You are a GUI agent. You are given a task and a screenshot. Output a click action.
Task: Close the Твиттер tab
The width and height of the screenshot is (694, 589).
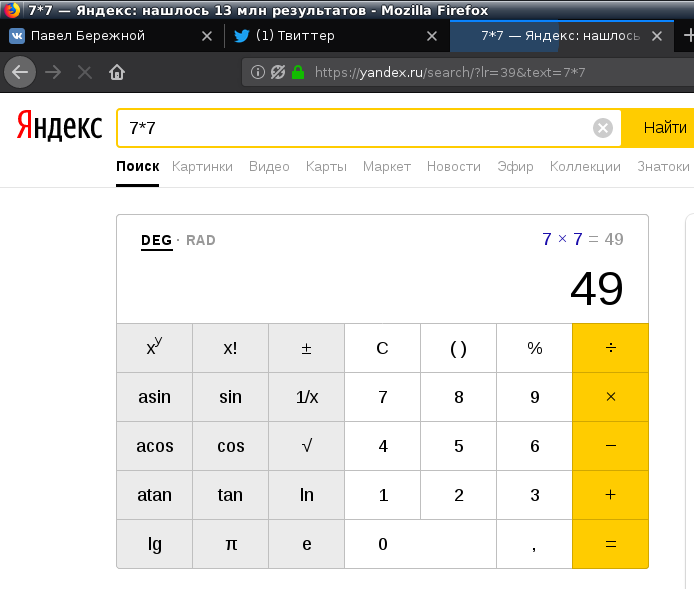point(432,36)
